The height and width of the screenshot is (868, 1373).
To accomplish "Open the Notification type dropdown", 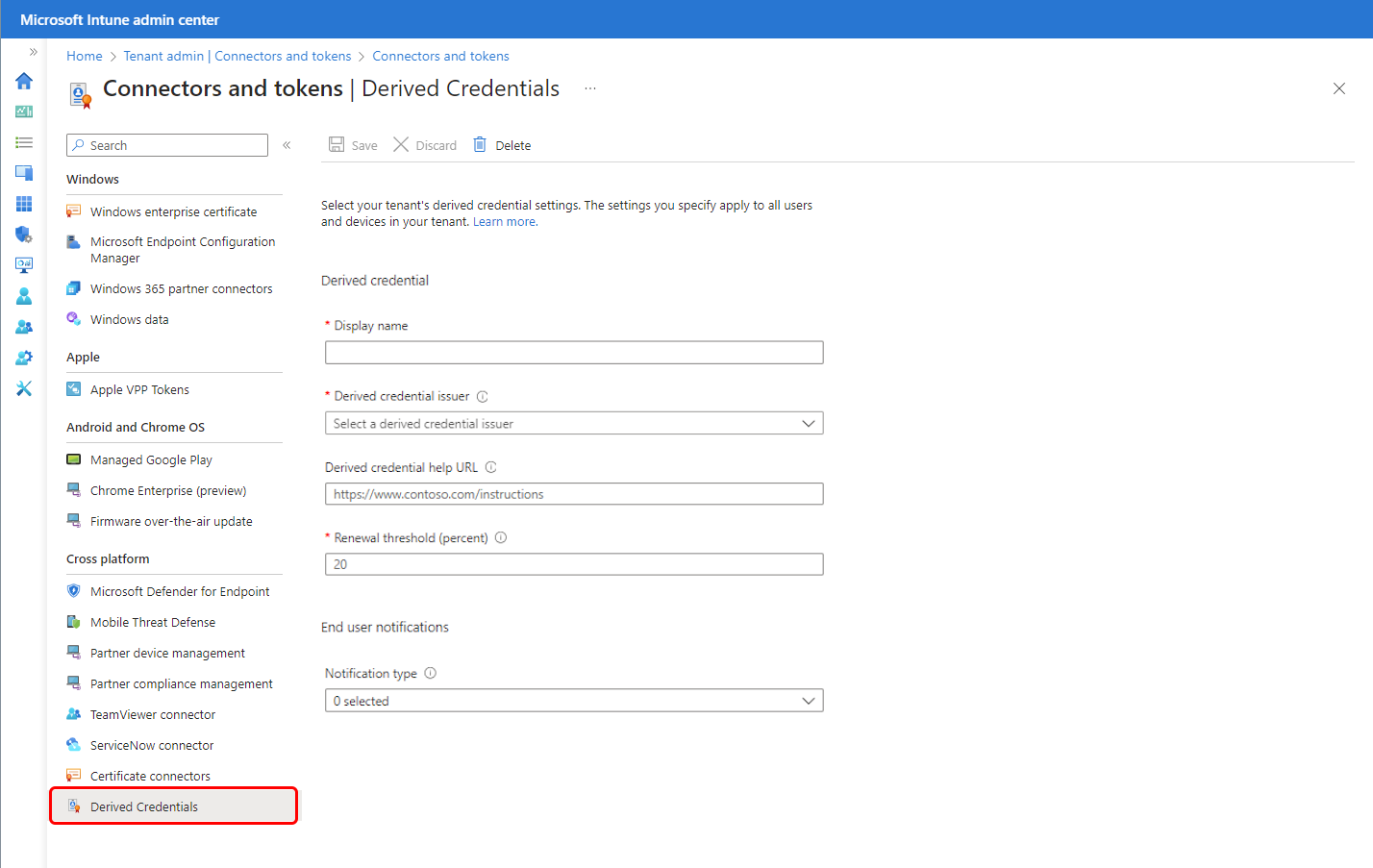I will (x=574, y=701).
